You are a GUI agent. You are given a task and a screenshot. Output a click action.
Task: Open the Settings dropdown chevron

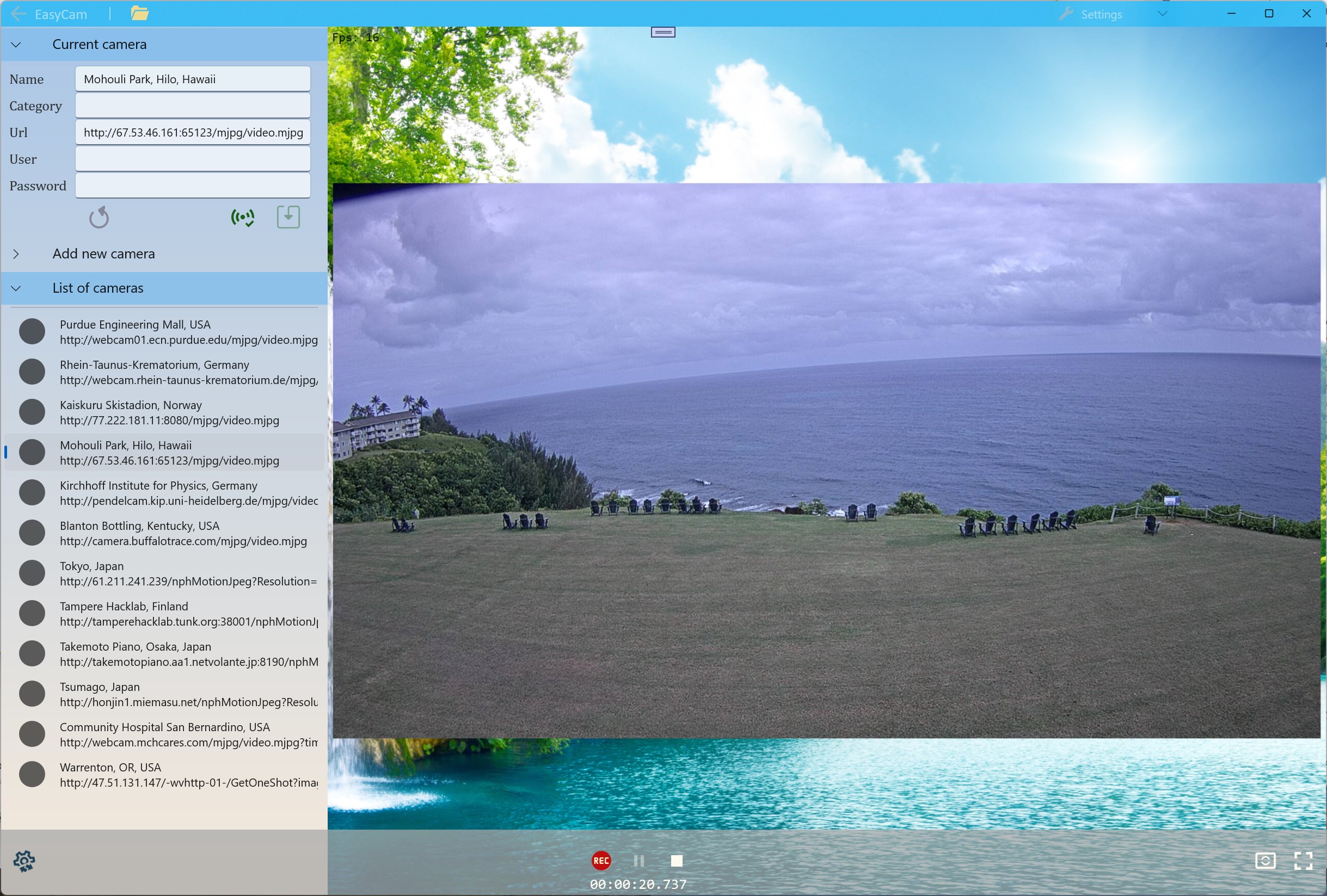(1163, 14)
